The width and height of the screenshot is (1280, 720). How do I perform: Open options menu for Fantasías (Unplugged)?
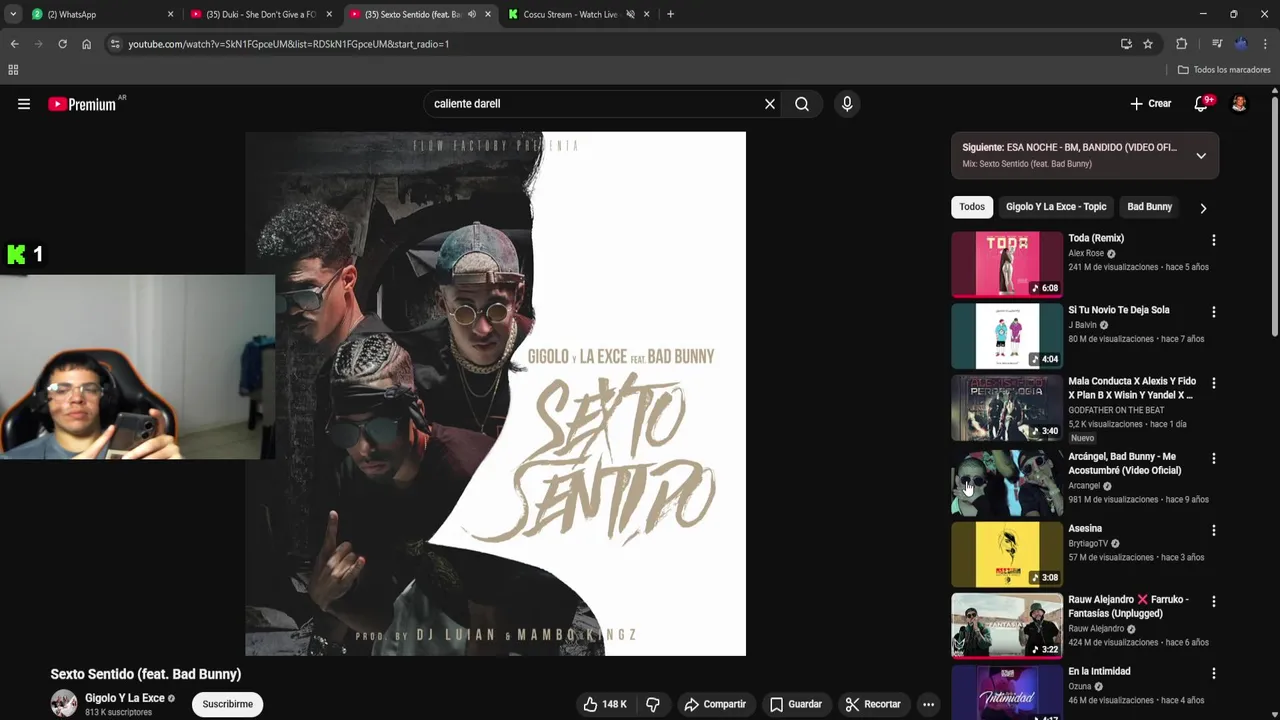point(1214,601)
